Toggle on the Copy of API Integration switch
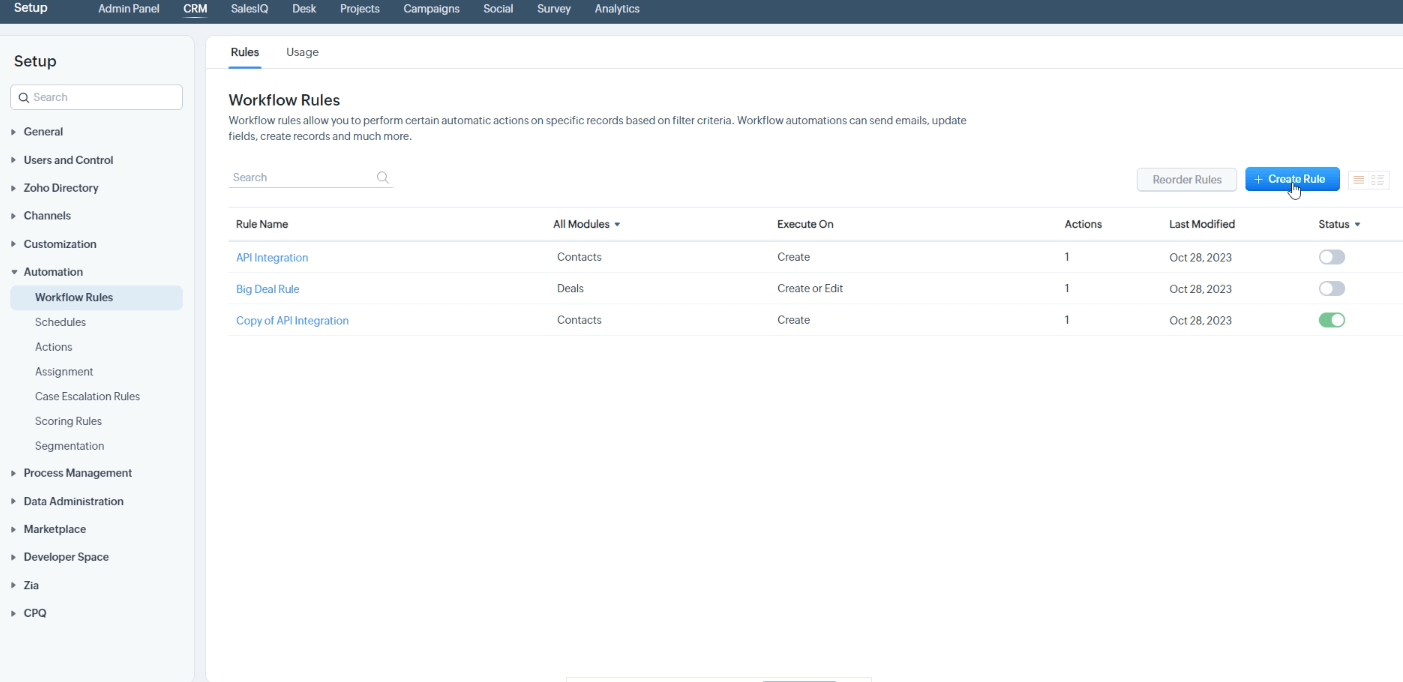Viewport: 1403px width, 682px height. point(1332,320)
